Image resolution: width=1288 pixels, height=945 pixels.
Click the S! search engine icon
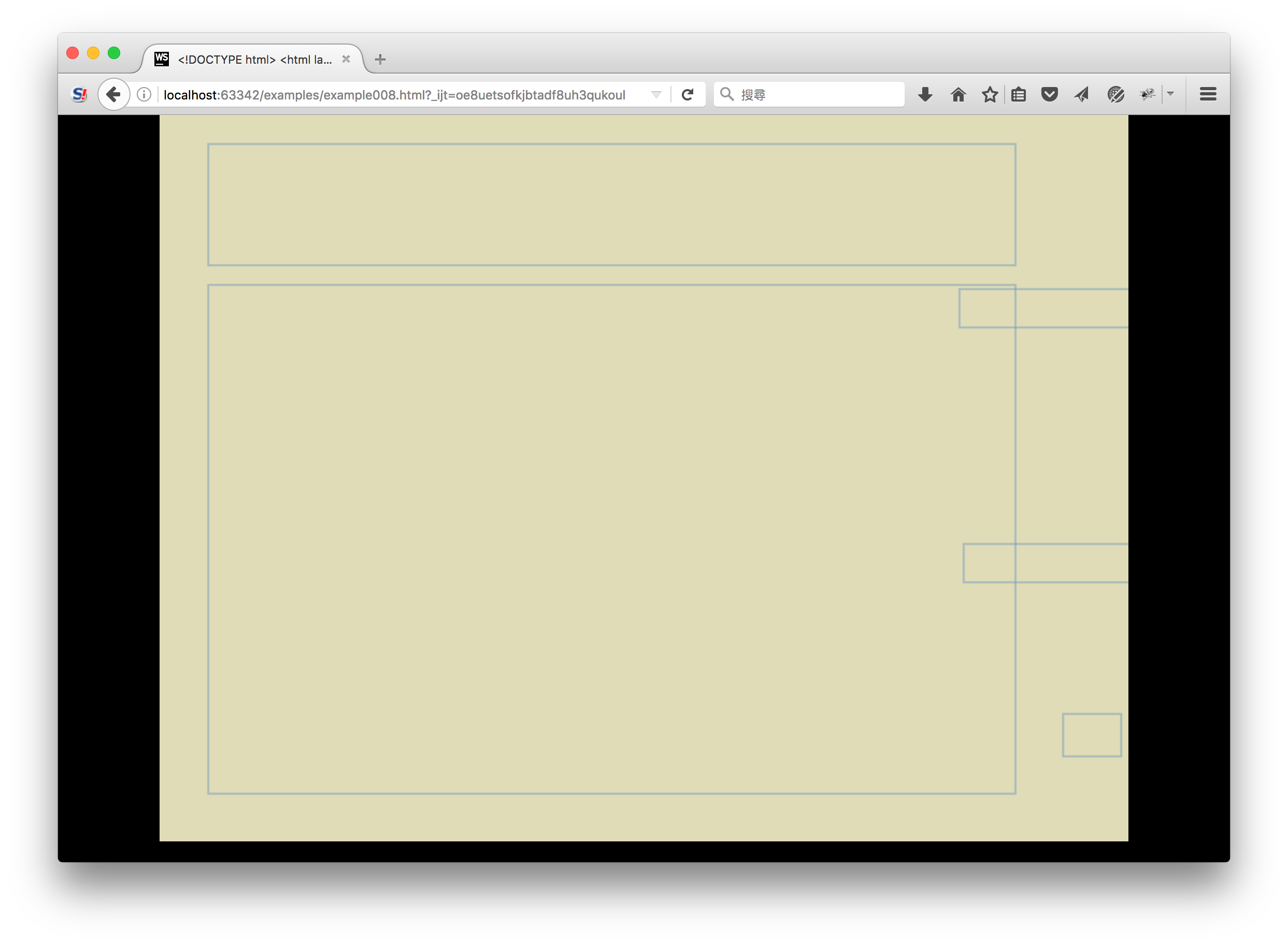tap(79, 94)
